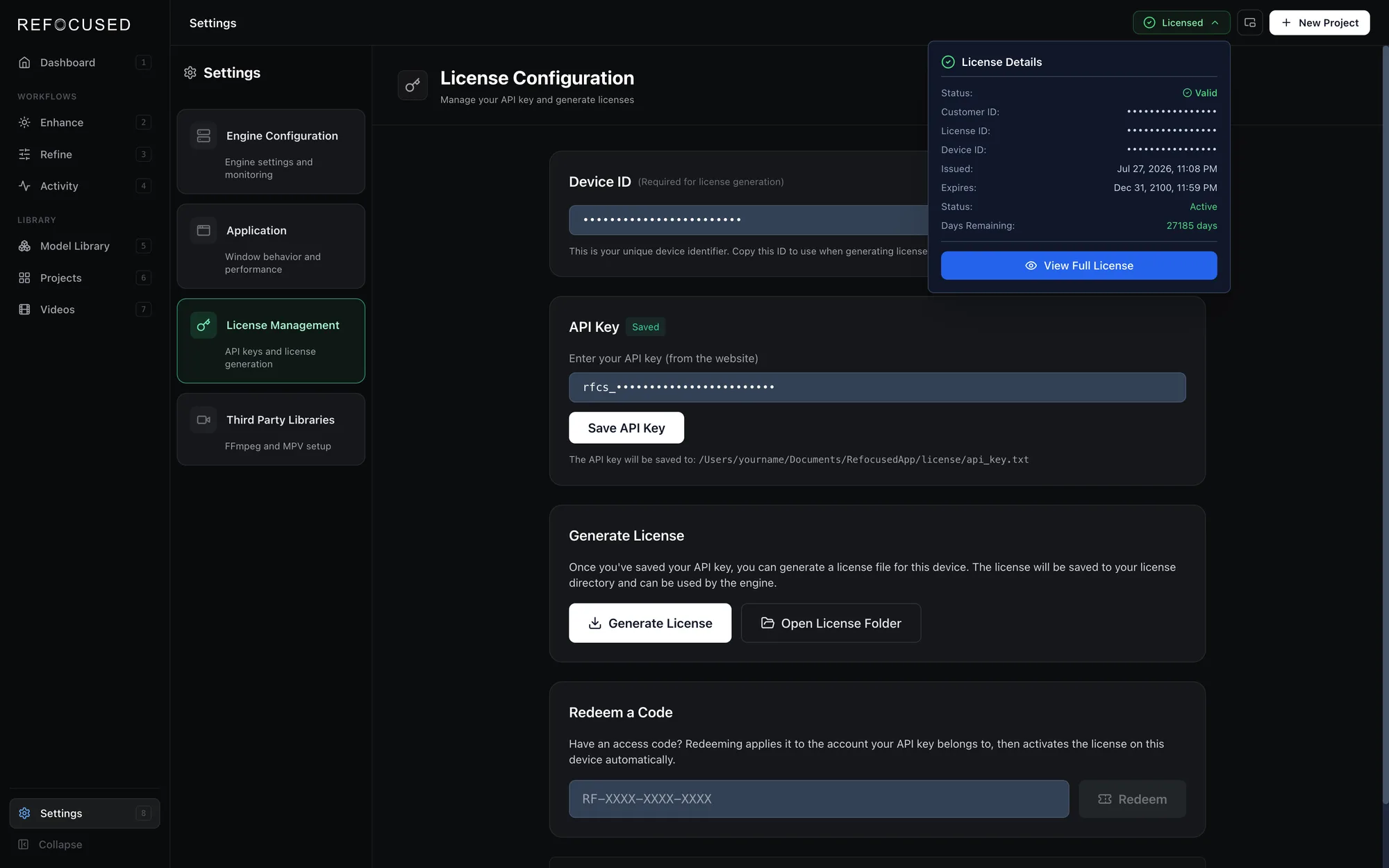Open the Enhance workflow

tap(85, 122)
